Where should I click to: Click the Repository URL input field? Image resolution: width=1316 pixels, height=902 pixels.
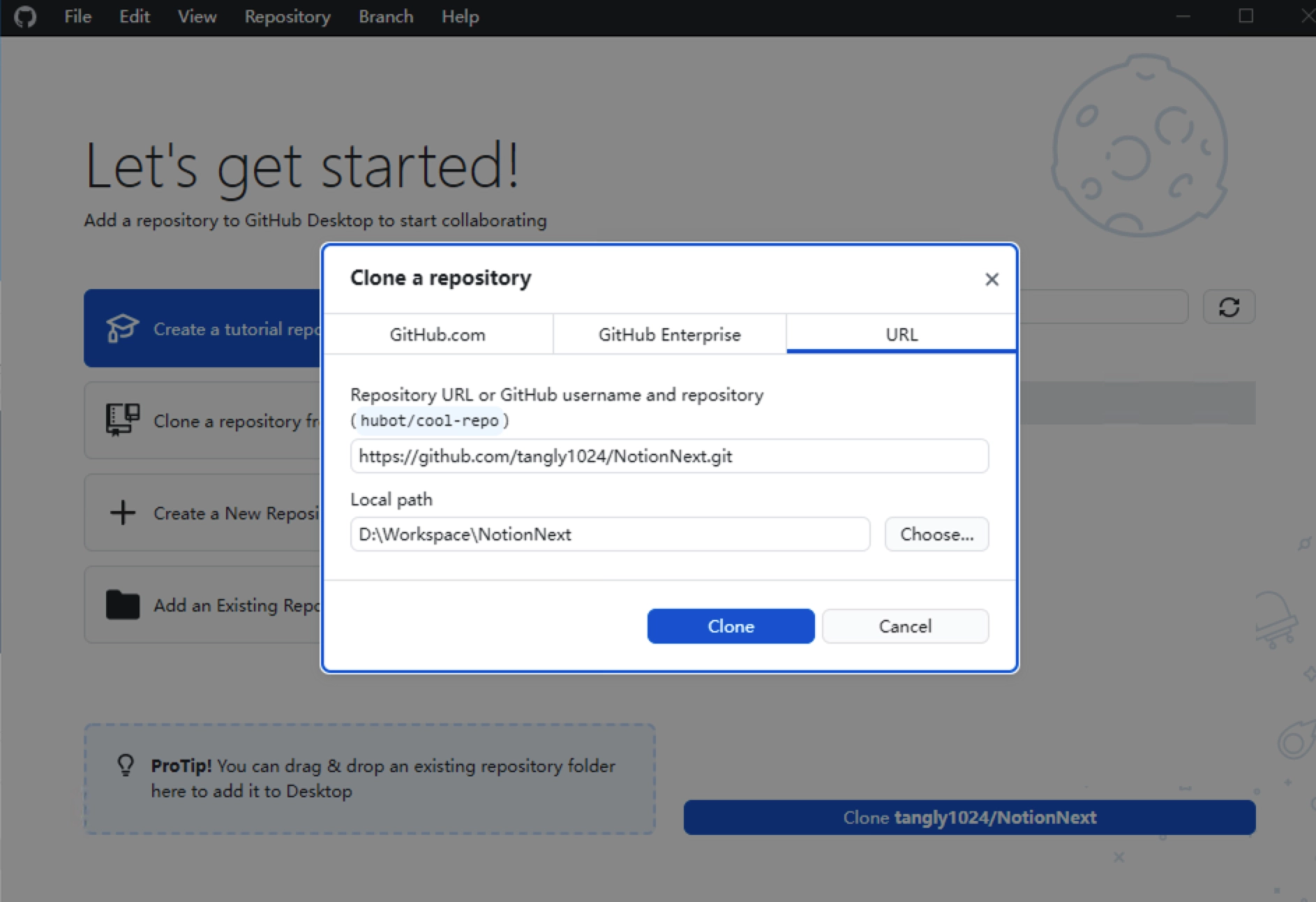[x=669, y=456]
